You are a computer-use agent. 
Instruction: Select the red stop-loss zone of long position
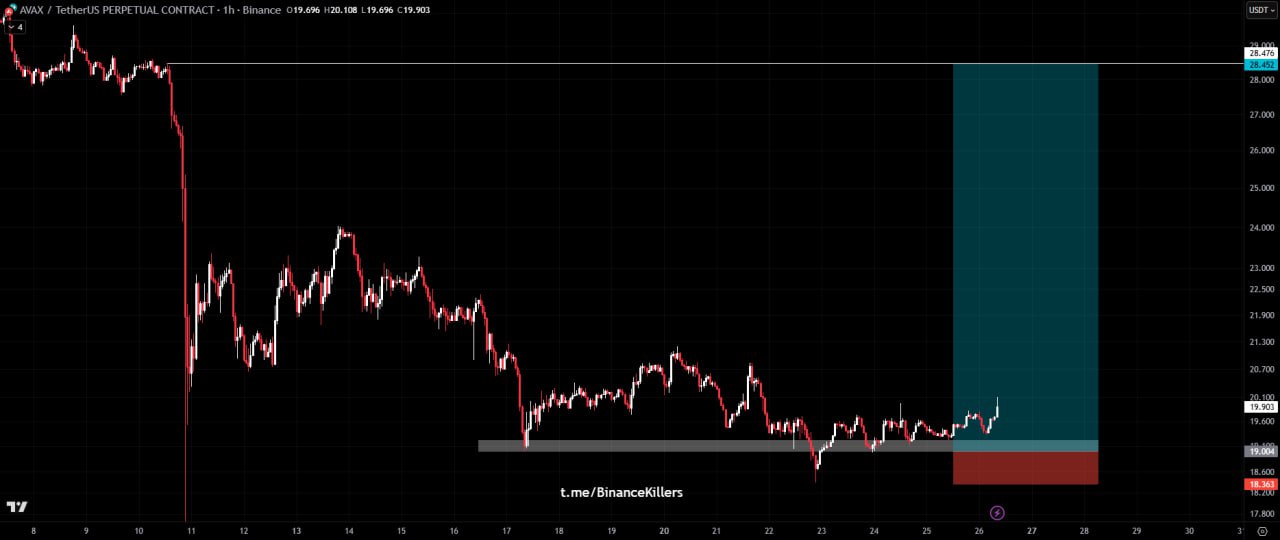click(1025, 468)
